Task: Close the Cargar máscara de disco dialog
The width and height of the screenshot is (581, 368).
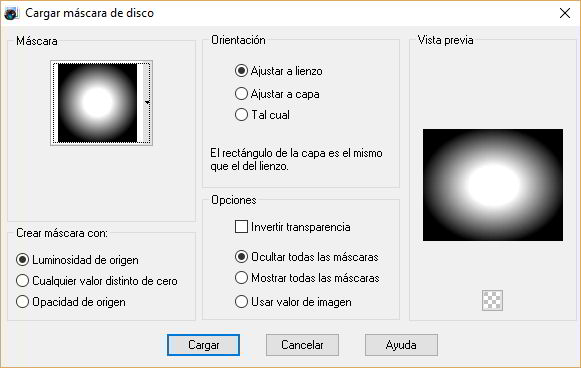Action: (565, 13)
